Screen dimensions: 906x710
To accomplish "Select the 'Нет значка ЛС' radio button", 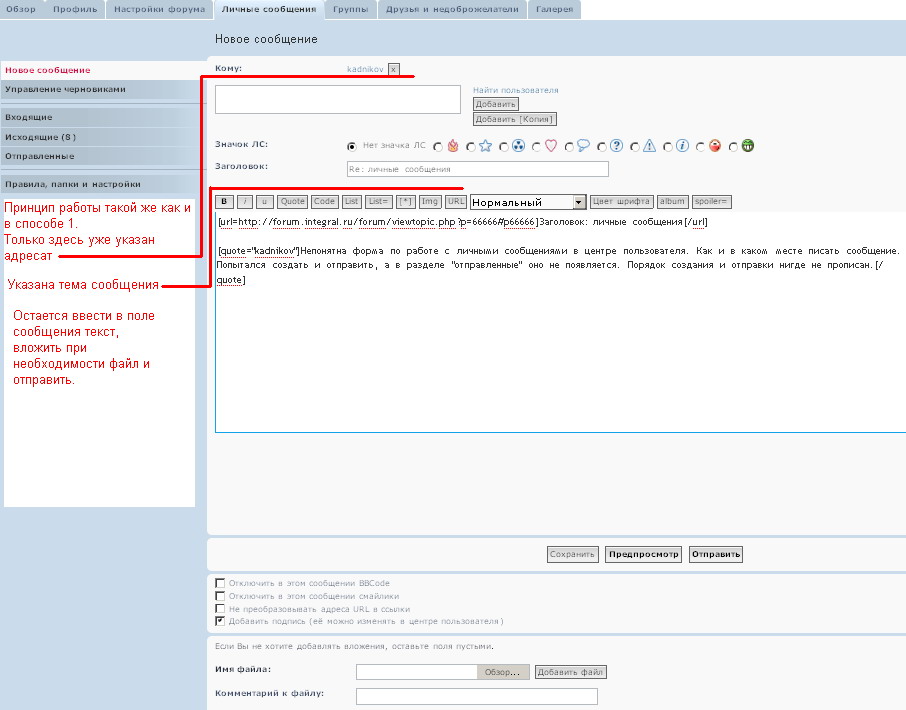I will pyautogui.click(x=352, y=146).
